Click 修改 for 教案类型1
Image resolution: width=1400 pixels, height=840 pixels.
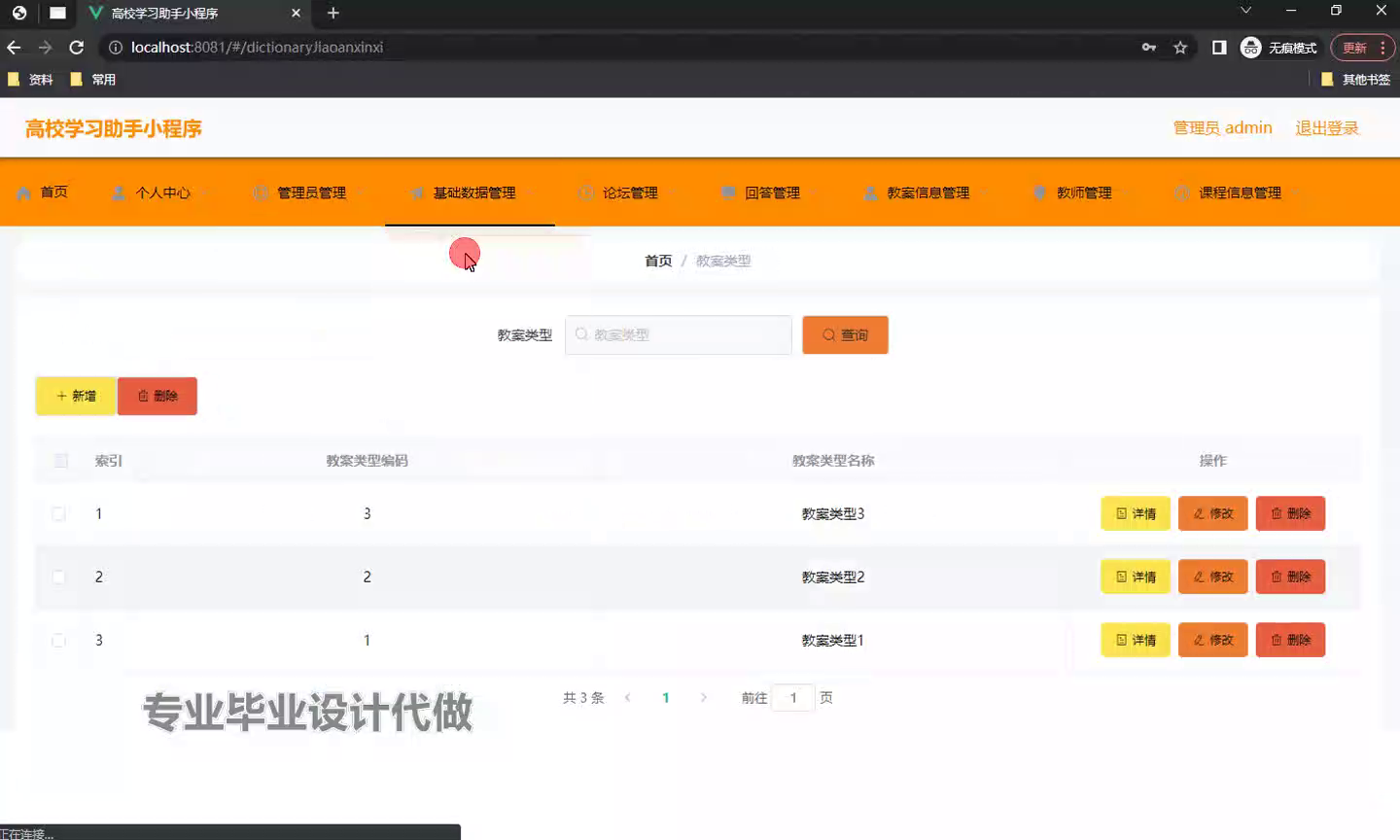point(1213,640)
